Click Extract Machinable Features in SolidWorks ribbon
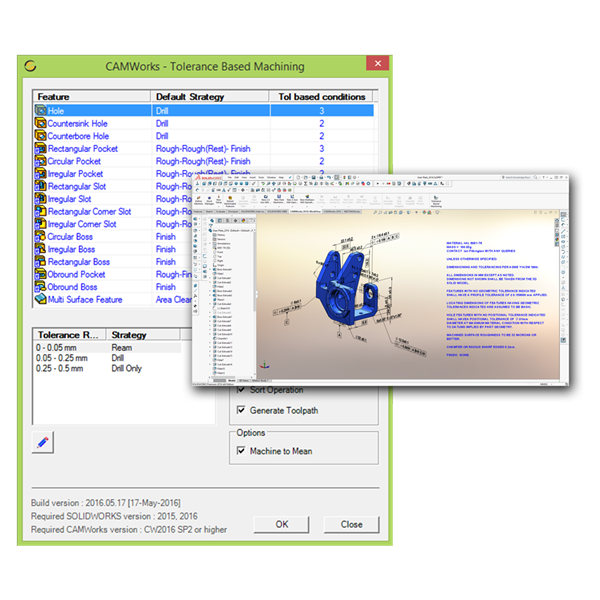 [230, 201]
